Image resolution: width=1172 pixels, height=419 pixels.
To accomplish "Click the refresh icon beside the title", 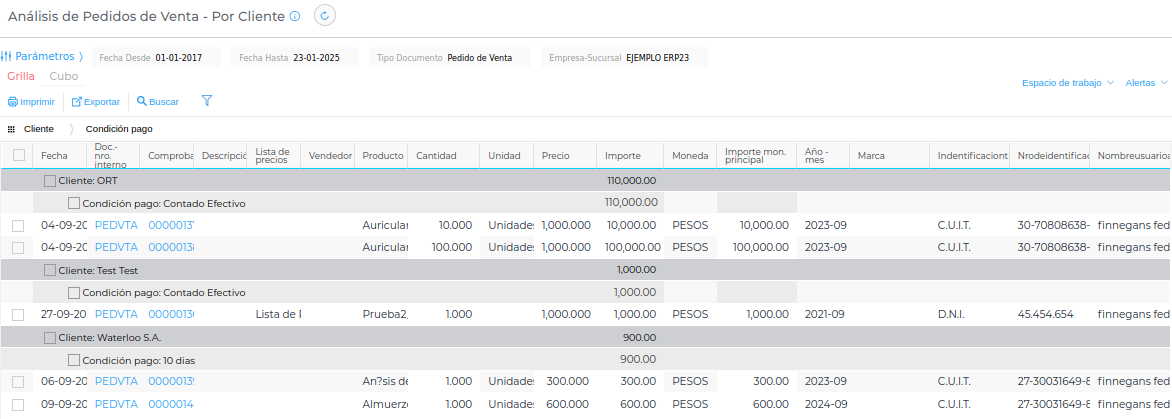I will 325,16.
